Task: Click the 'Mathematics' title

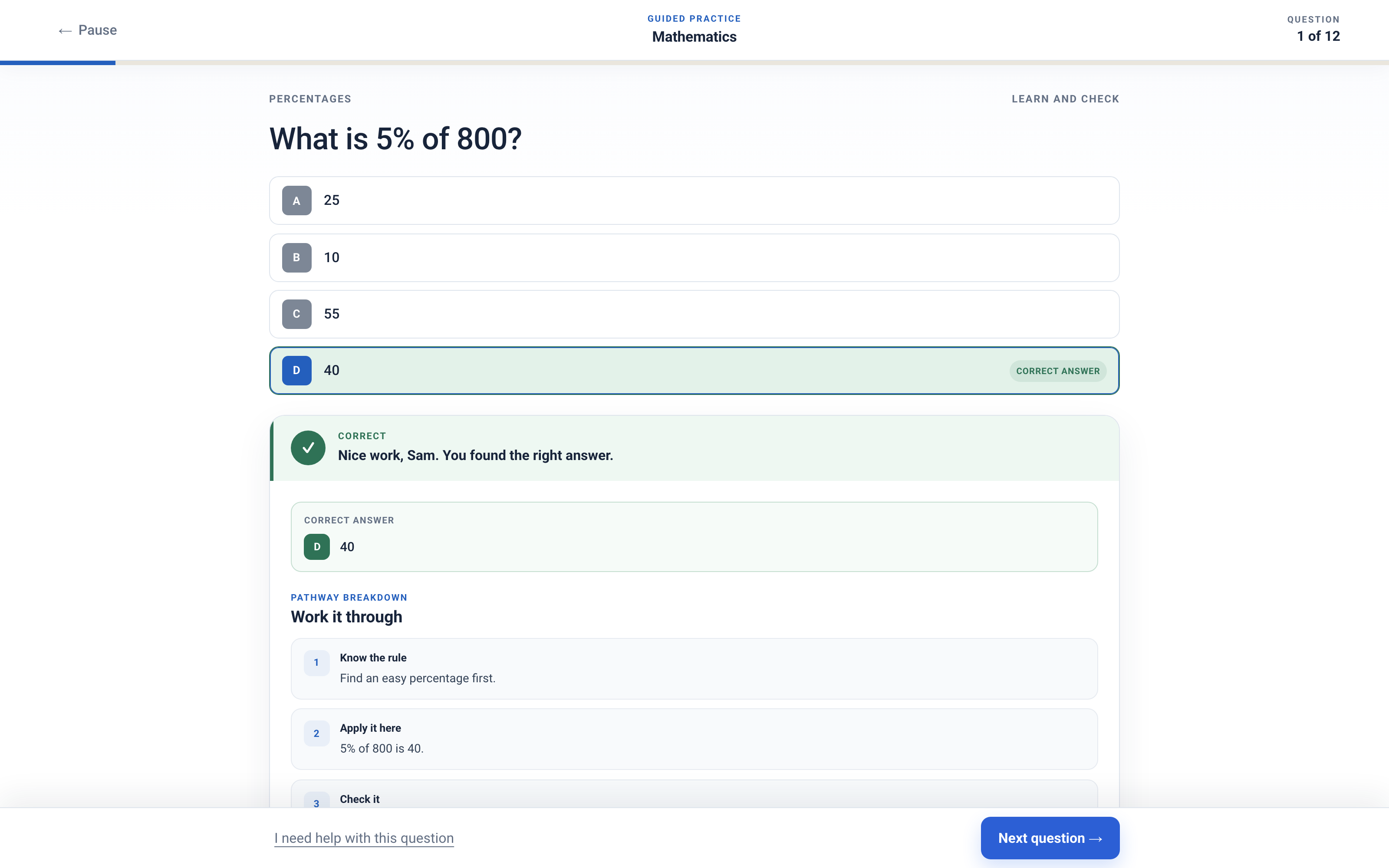Action: click(694, 37)
